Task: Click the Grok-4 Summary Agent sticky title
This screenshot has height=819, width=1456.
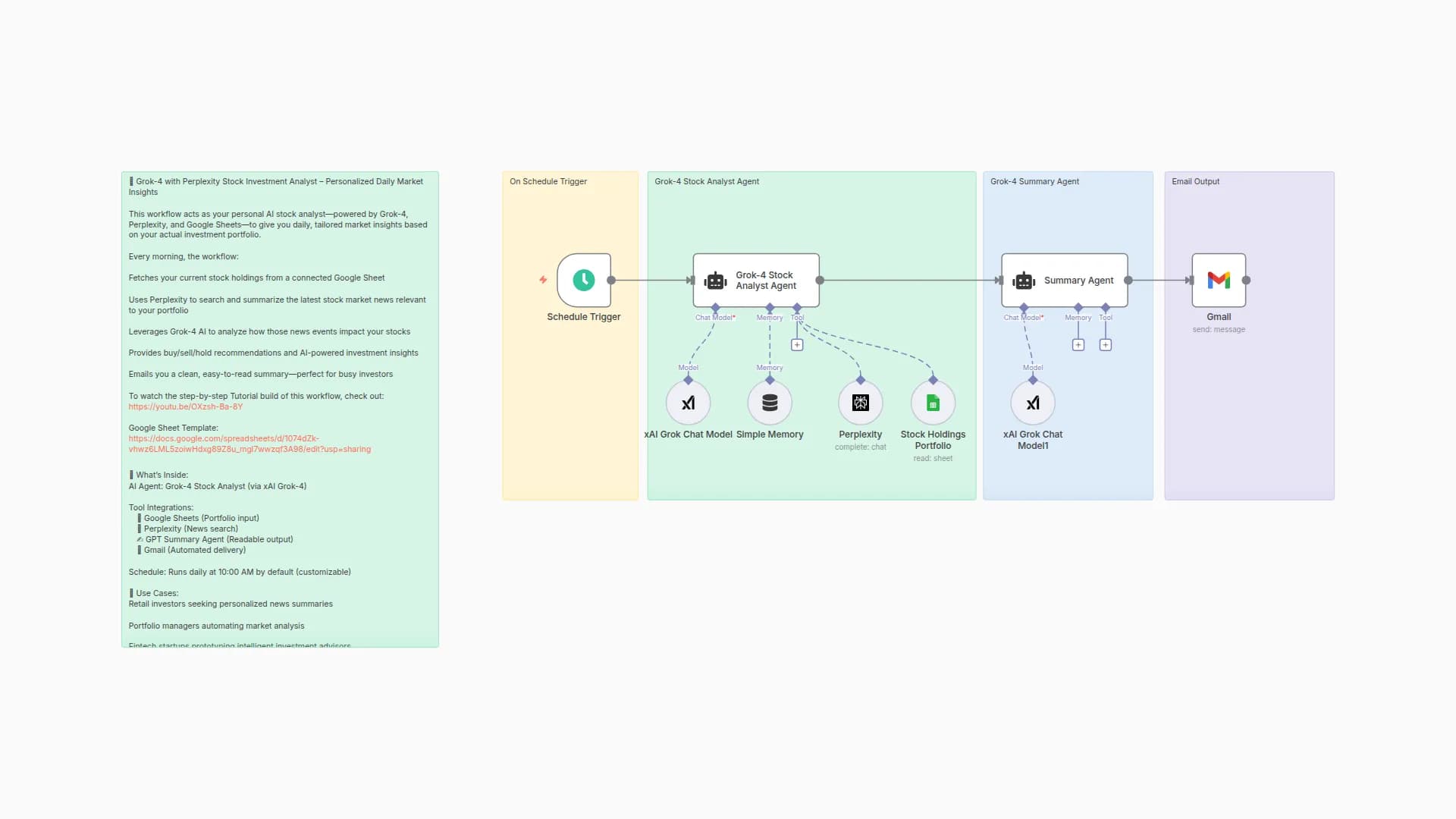Action: [x=1034, y=182]
